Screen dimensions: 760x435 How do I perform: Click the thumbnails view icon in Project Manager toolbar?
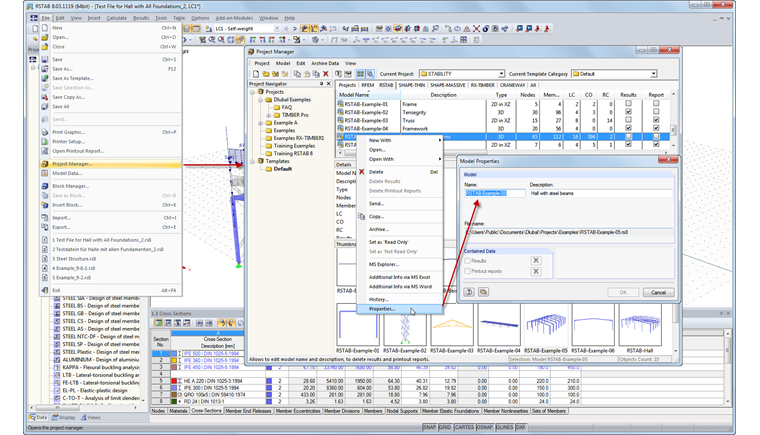[x=360, y=74]
